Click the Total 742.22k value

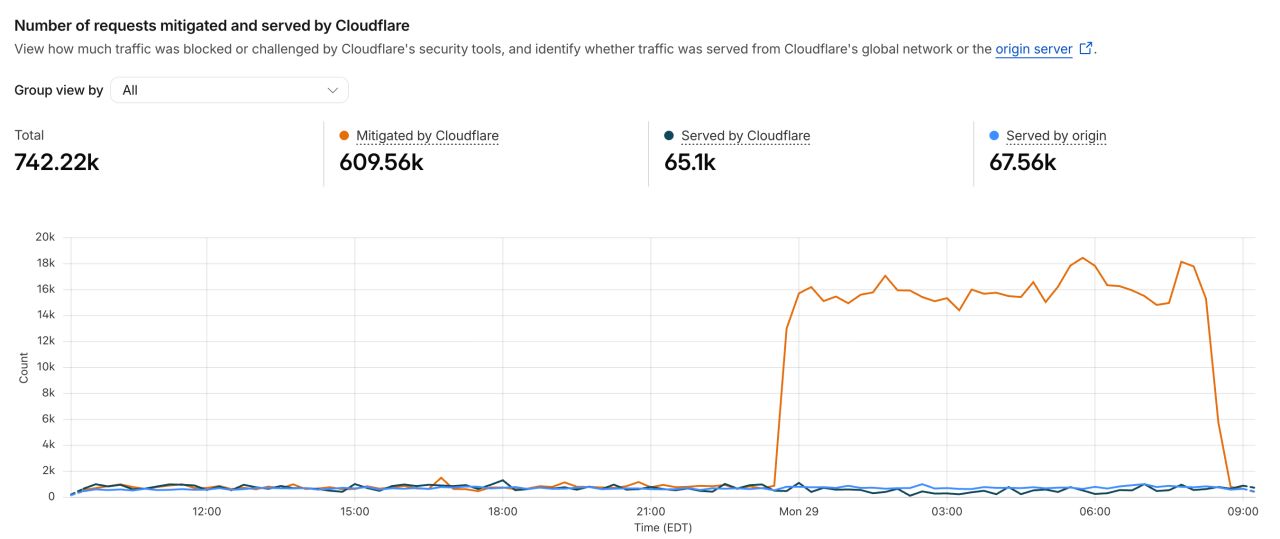point(57,162)
